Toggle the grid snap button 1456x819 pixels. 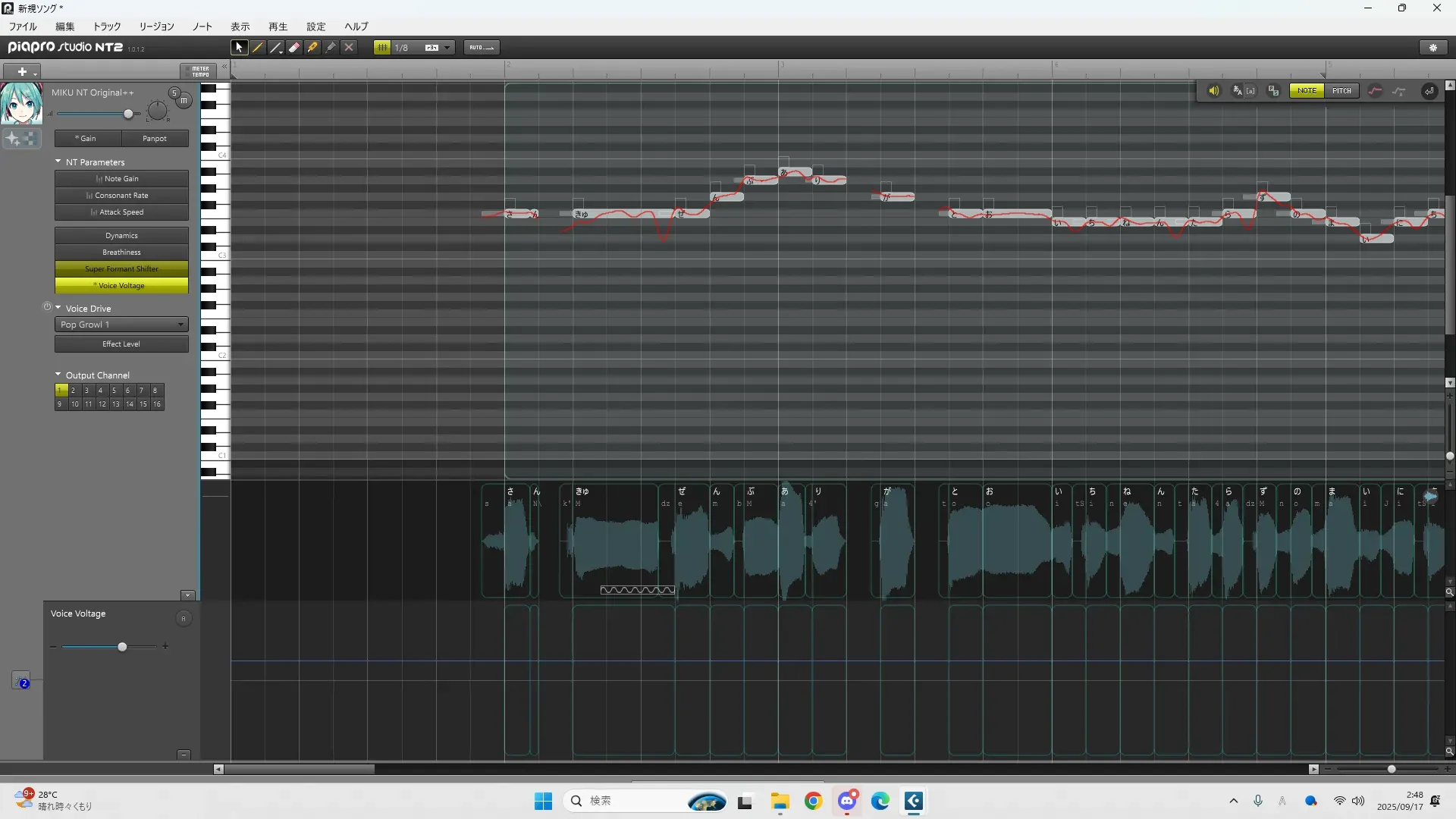tap(382, 47)
